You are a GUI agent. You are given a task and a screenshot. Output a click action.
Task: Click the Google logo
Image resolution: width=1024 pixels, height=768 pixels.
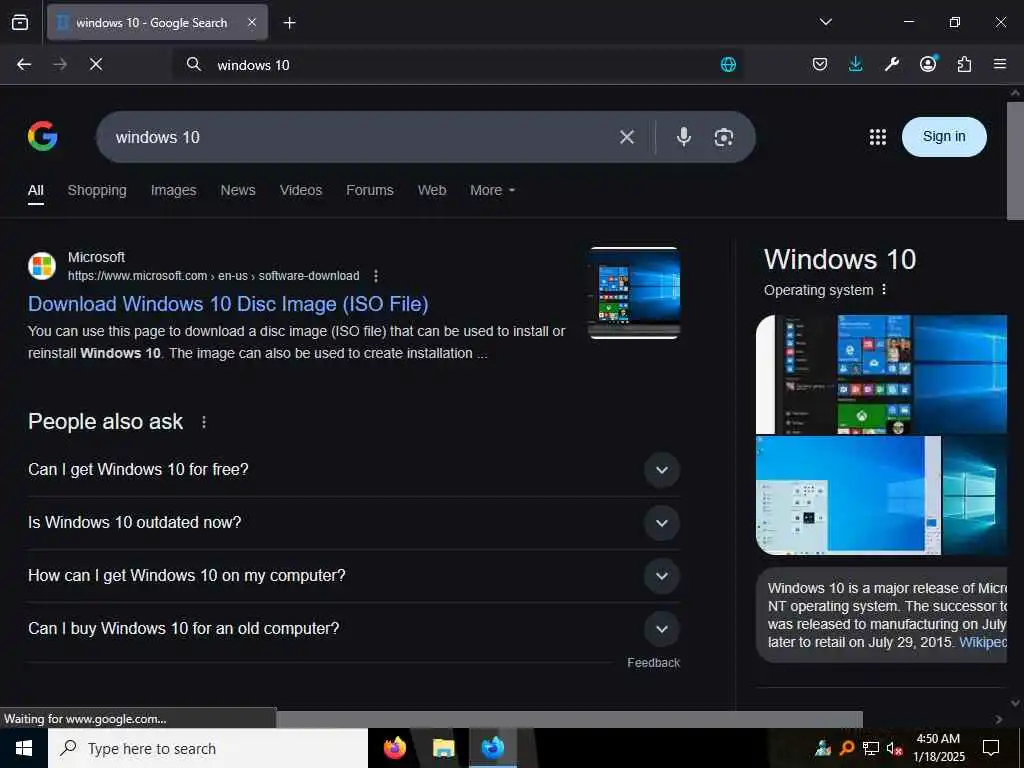pyautogui.click(x=42, y=136)
